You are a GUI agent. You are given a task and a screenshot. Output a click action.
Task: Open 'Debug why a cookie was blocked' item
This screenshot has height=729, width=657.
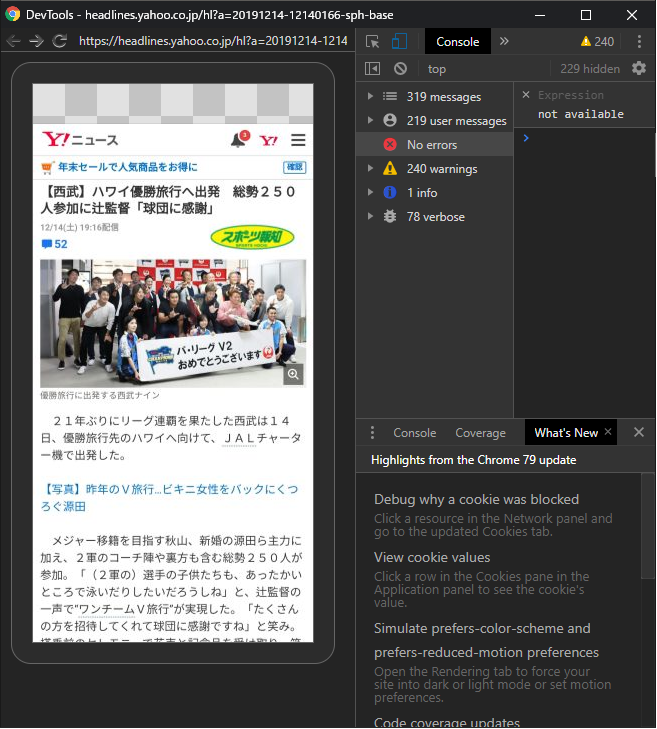click(476, 499)
